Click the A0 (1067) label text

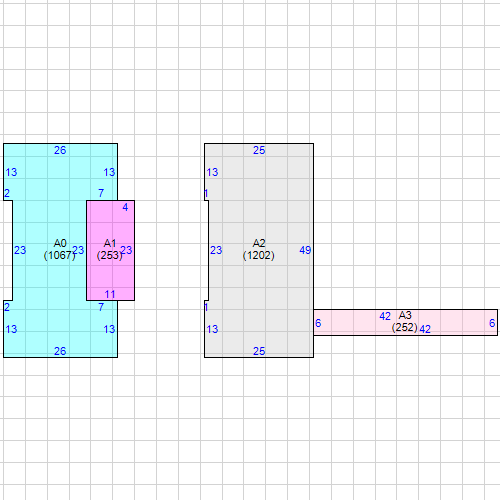60,249
